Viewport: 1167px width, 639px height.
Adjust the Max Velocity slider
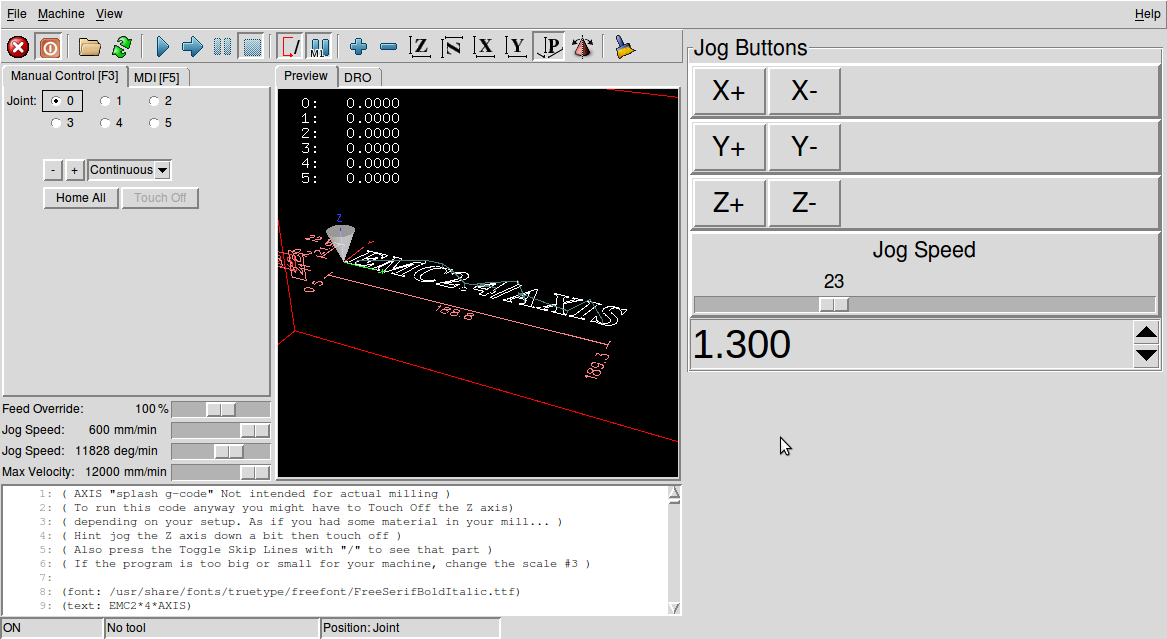221,472
